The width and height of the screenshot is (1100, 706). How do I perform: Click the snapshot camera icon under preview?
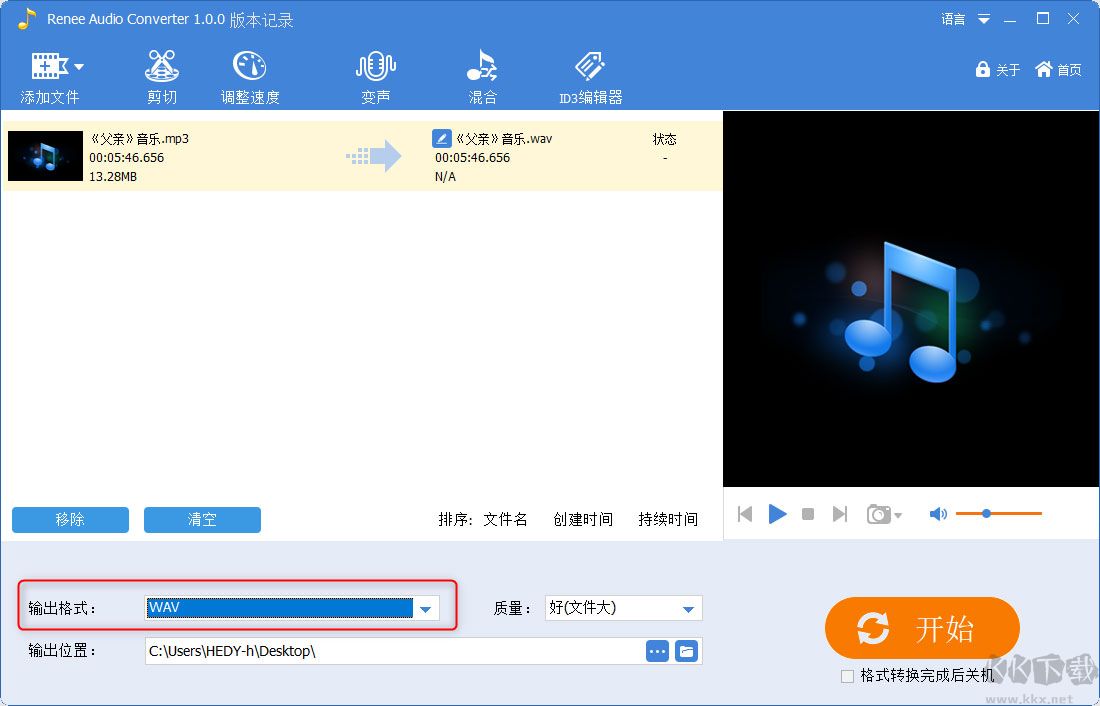click(879, 513)
